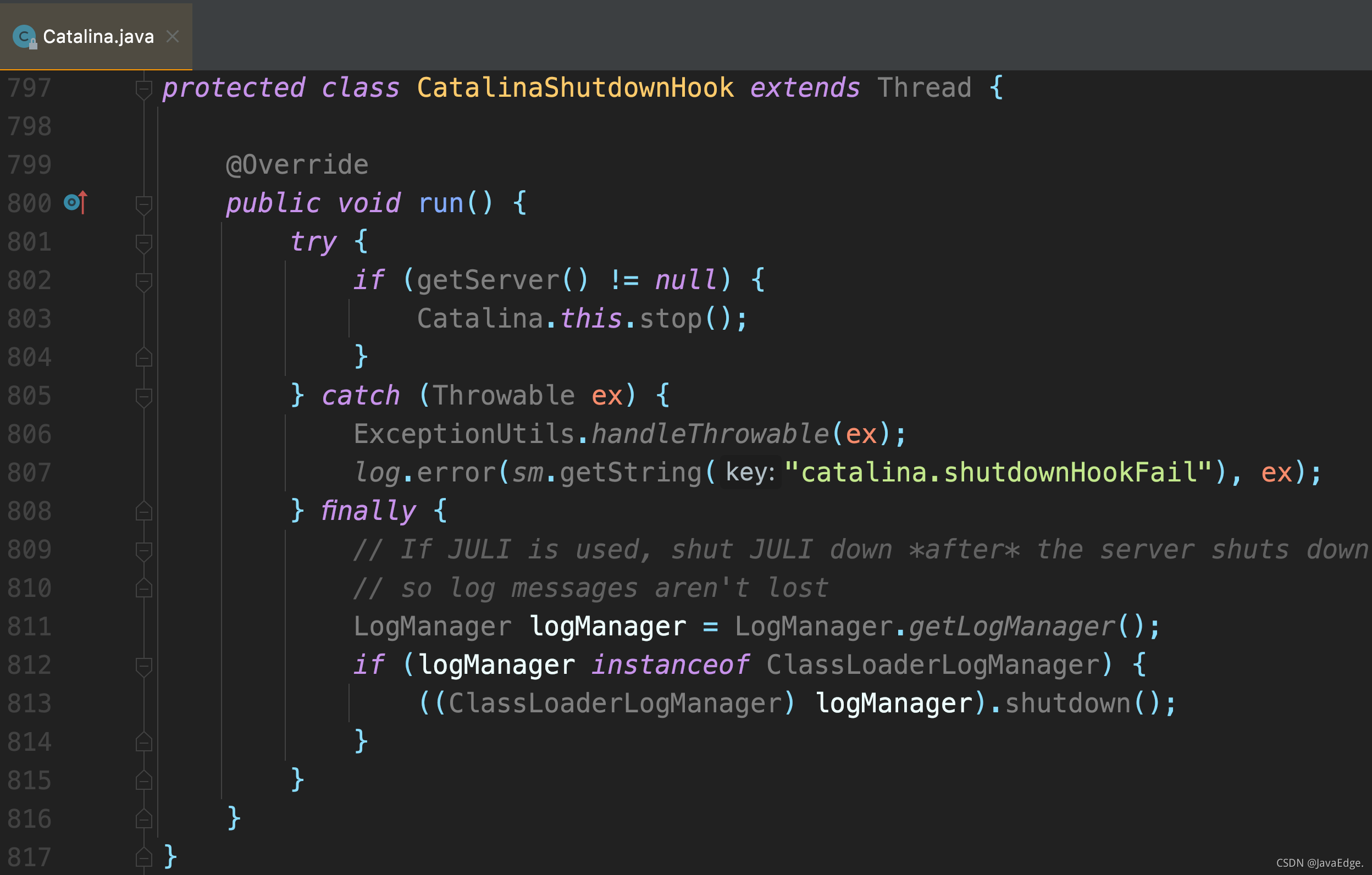Close the Catalina.java tab
This screenshot has height=875, width=1372.
pyautogui.click(x=173, y=37)
